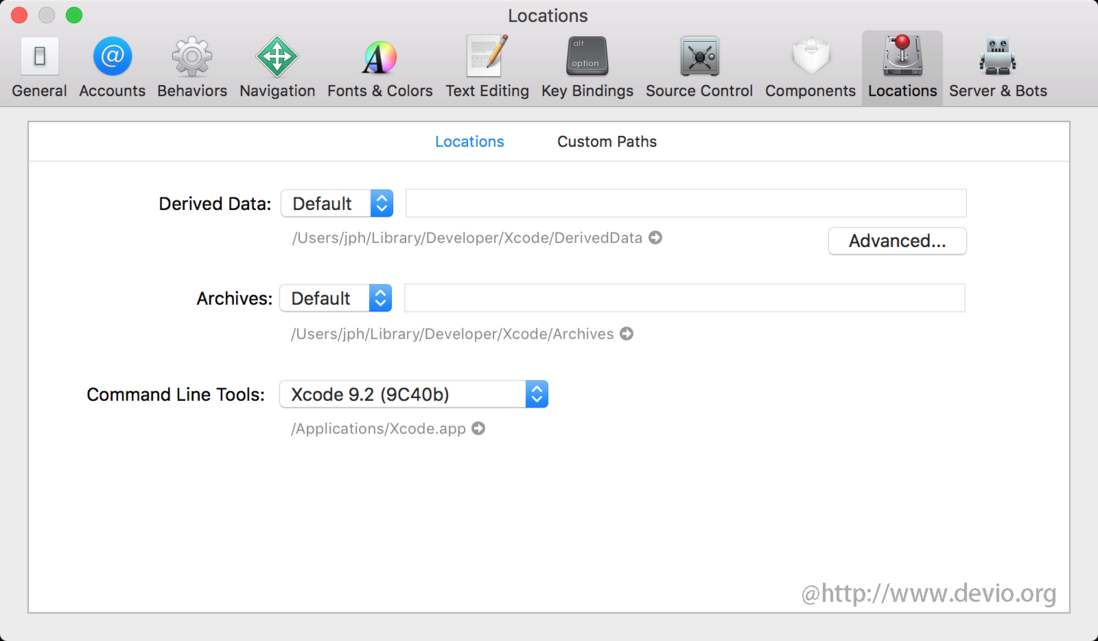Screen dimensions: 1098x641
Task: Reveal DerivedData folder via arrow icon
Action: tap(655, 237)
